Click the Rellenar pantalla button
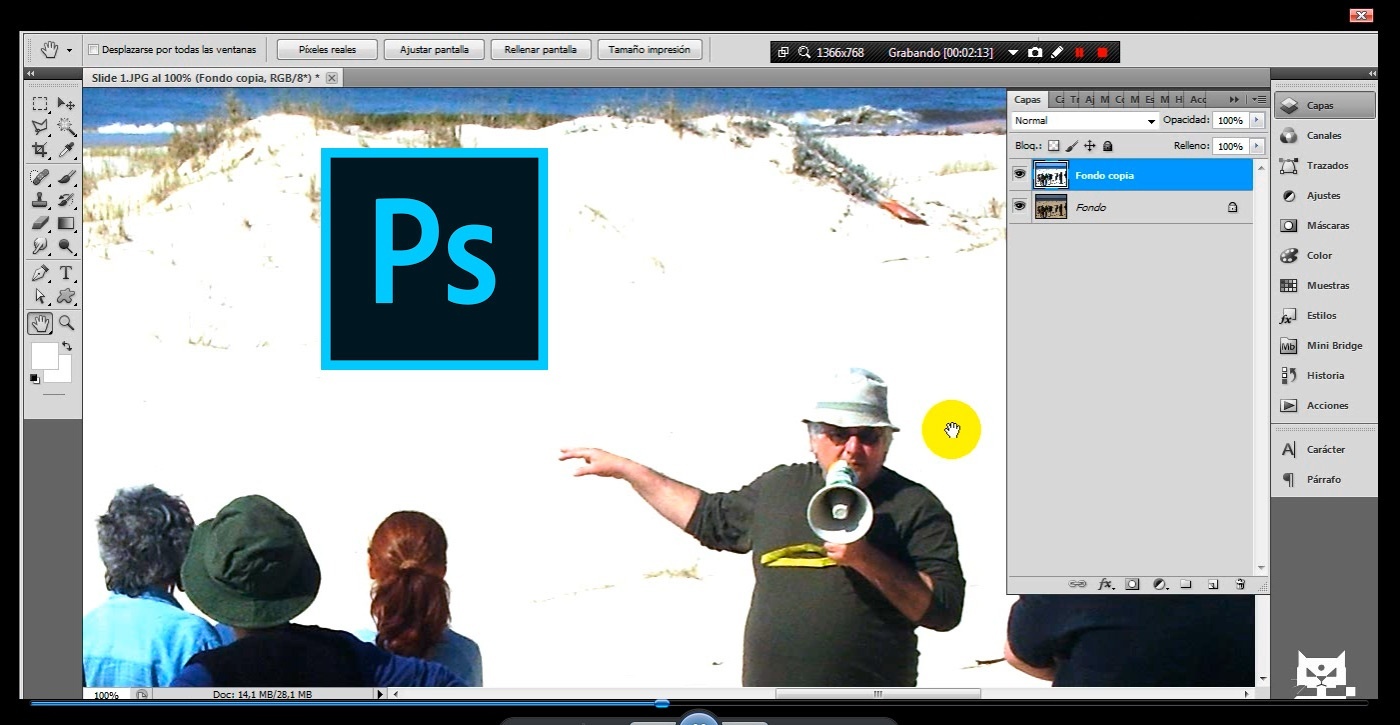Viewport: 1400px width, 725px height. point(540,49)
